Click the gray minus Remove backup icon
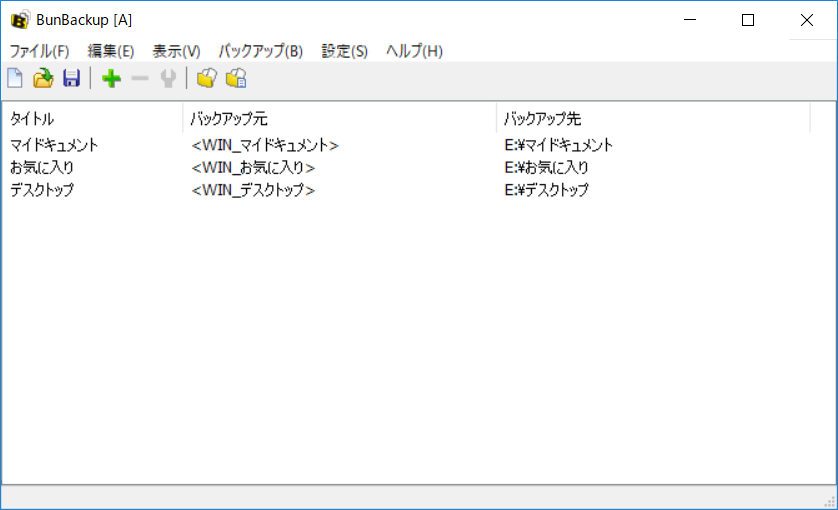This screenshot has width=838, height=510. click(139, 79)
